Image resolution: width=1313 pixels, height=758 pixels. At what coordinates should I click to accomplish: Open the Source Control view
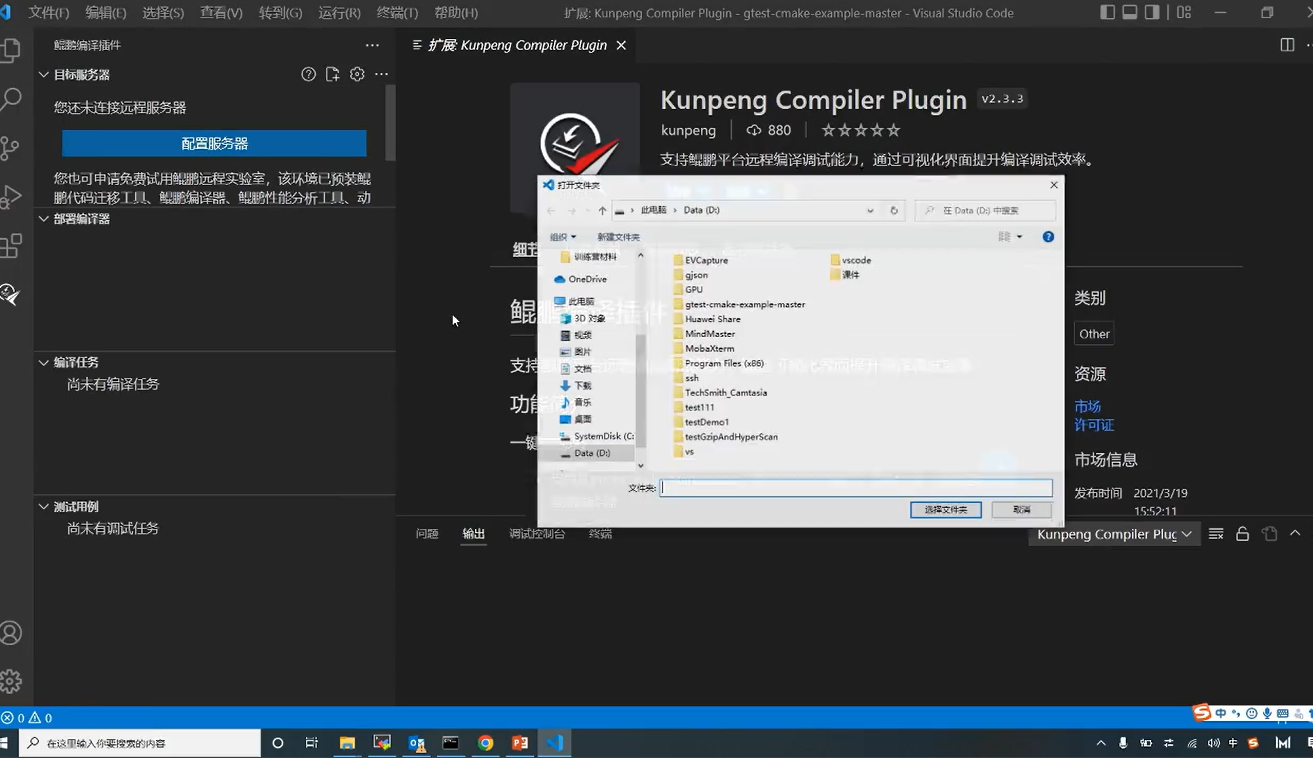pos(10,148)
